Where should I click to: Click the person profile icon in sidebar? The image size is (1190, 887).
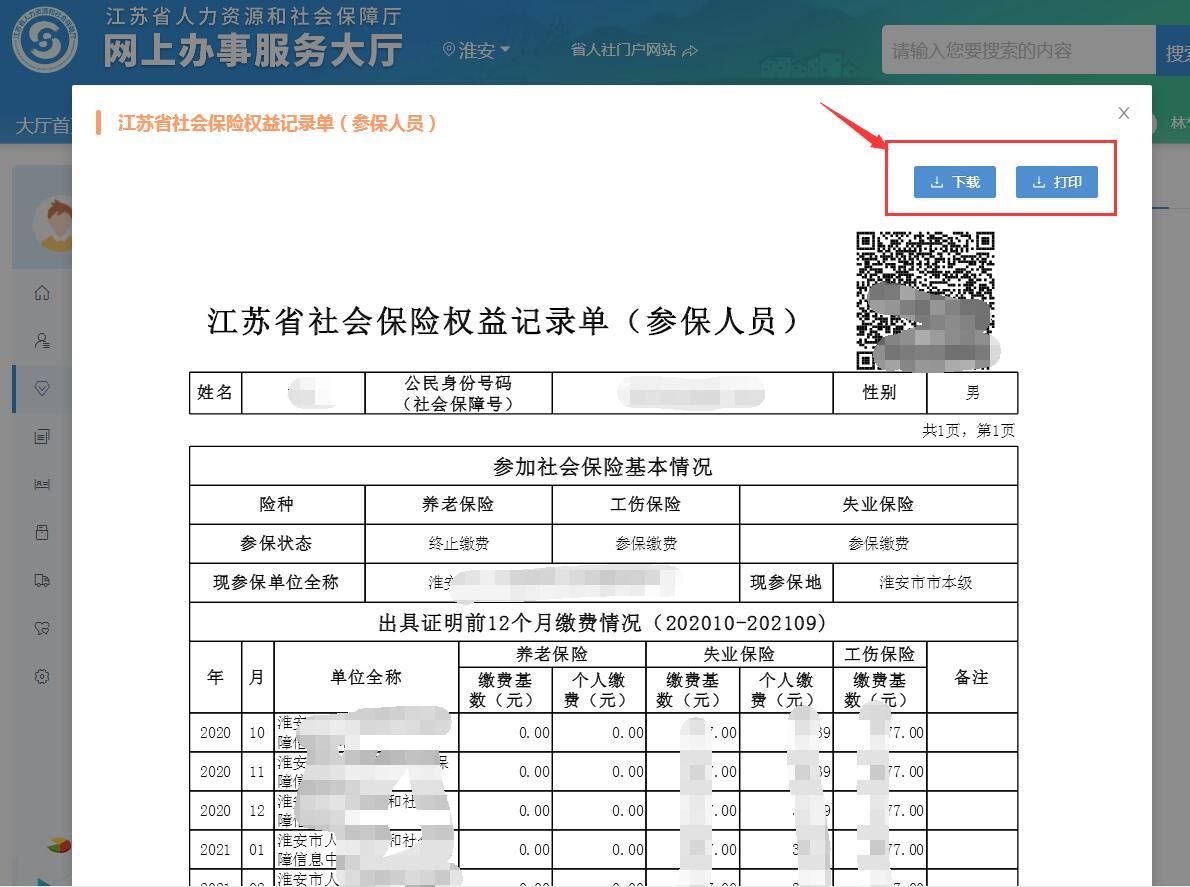(42, 341)
